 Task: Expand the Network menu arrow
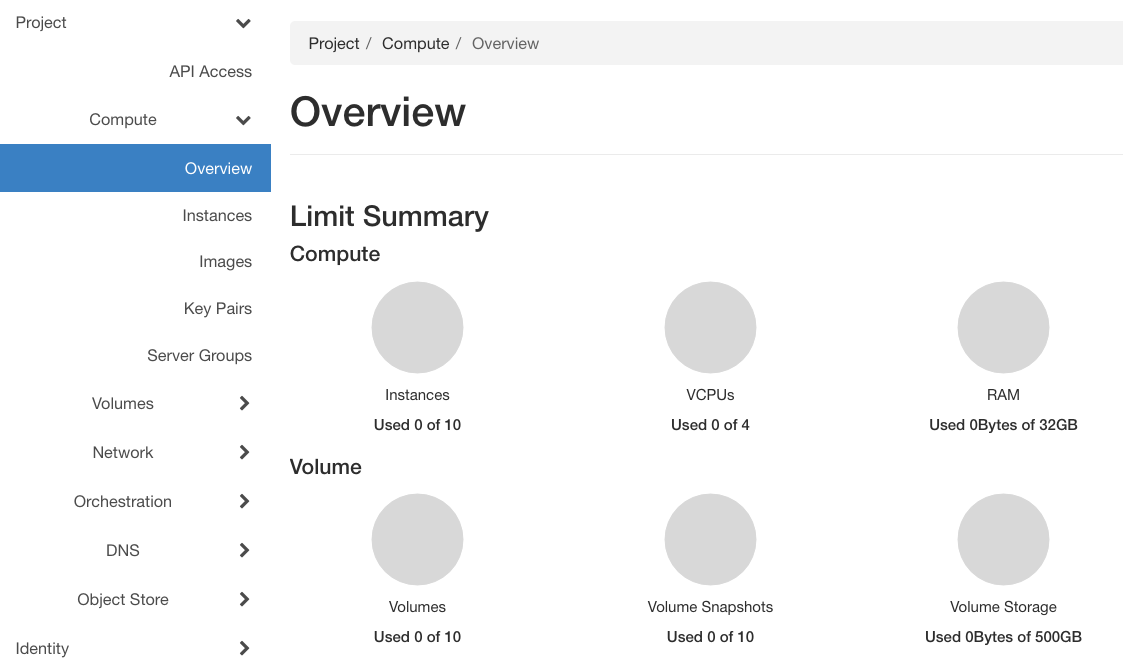click(244, 453)
